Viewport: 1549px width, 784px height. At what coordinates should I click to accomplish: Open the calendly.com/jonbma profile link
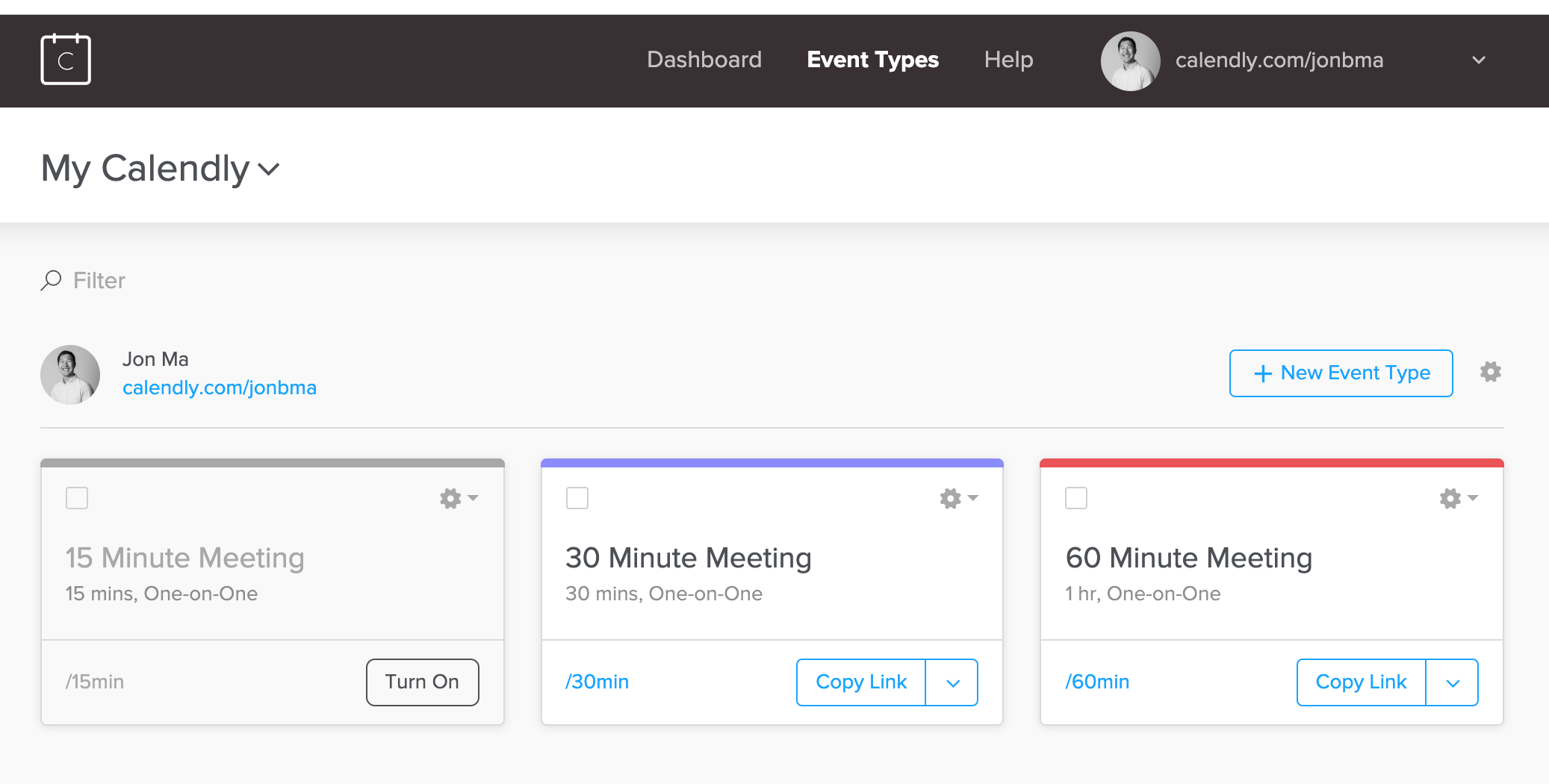click(x=220, y=388)
